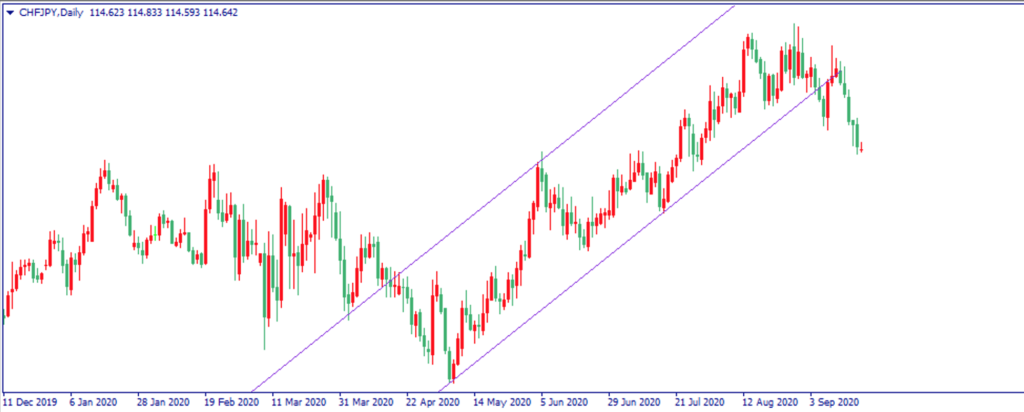Select the 12 Aug 2020 date label
This screenshot has height=412, width=1024.
coord(769,403)
